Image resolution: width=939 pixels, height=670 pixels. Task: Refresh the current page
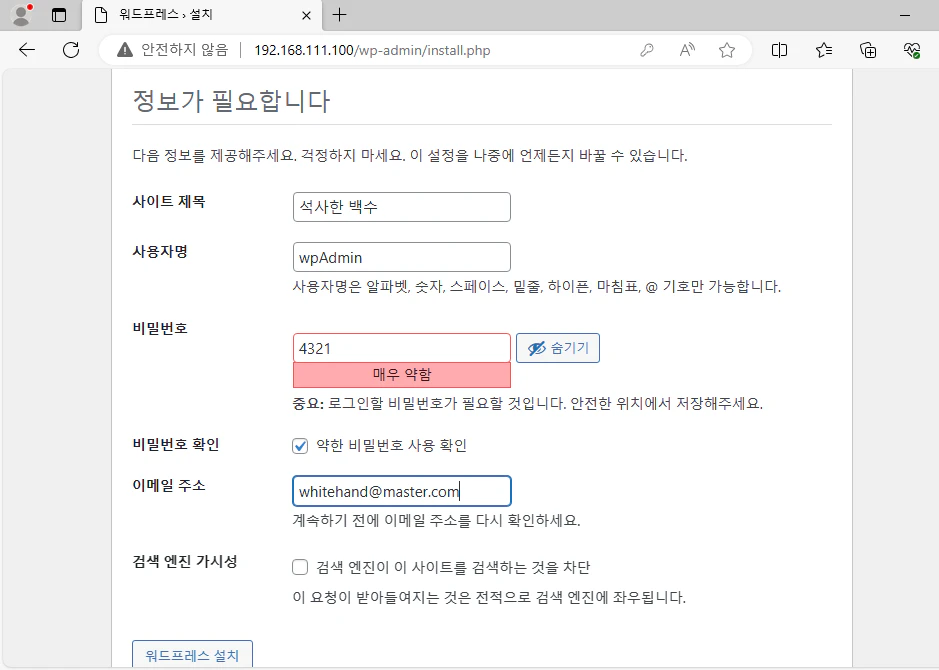(x=71, y=50)
